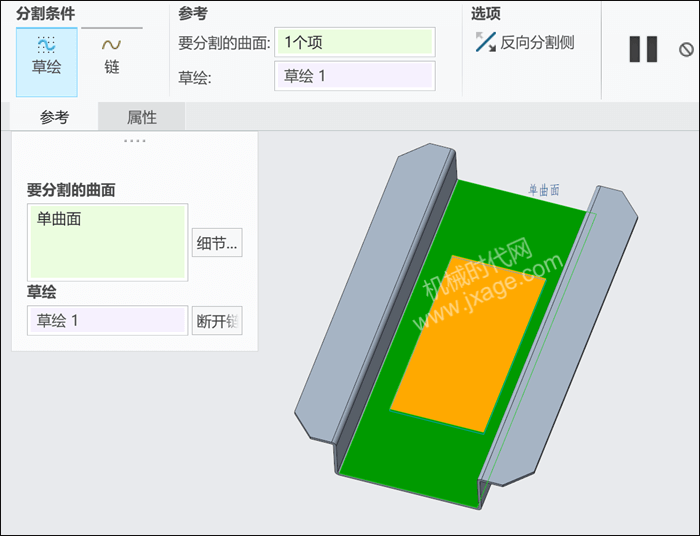Click the 断开链 unlink button
This screenshot has height=536, width=700.
pos(217,320)
